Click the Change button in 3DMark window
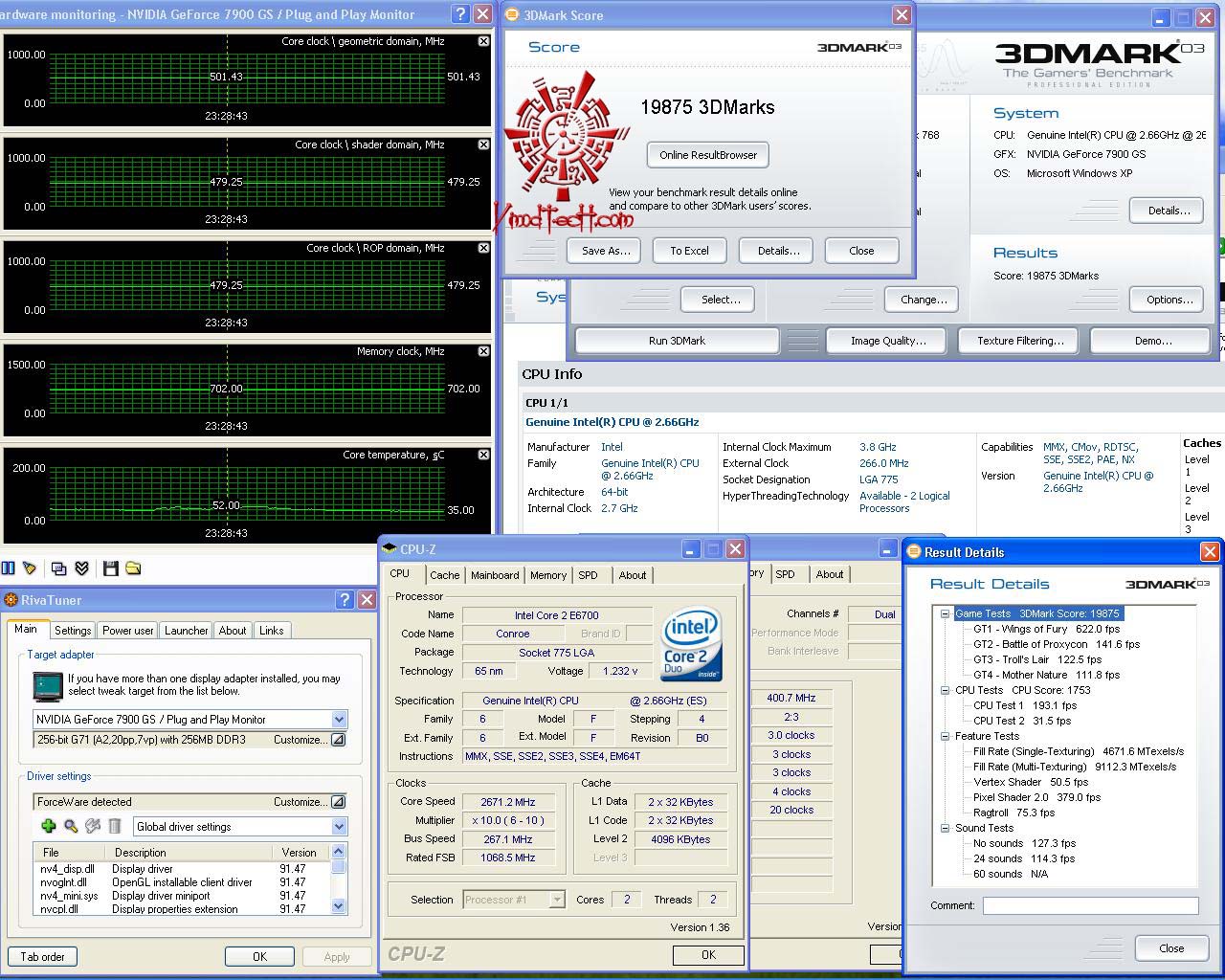Screen dimensions: 1225x980 pyautogui.click(x=924, y=300)
